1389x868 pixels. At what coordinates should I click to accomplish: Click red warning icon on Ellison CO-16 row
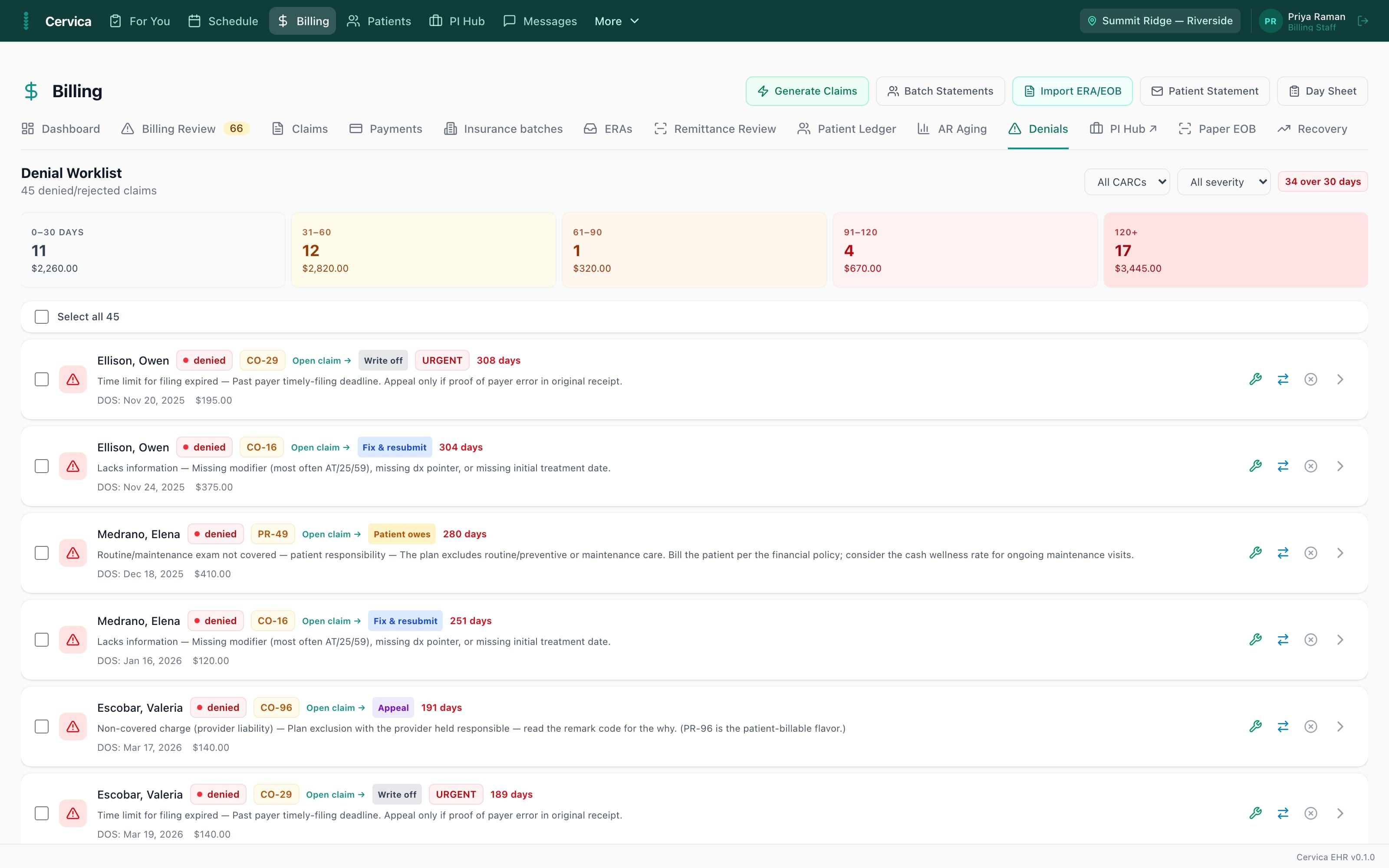tap(73, 466)
